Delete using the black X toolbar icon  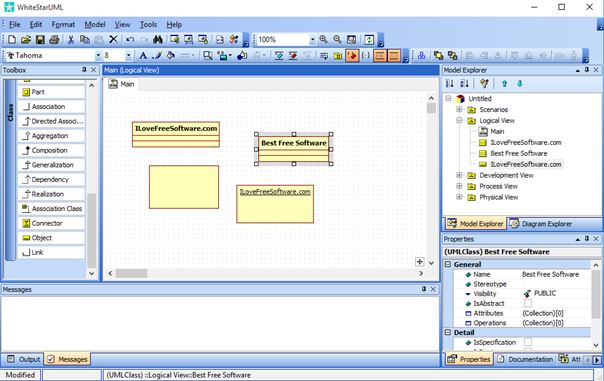point(113,39)
